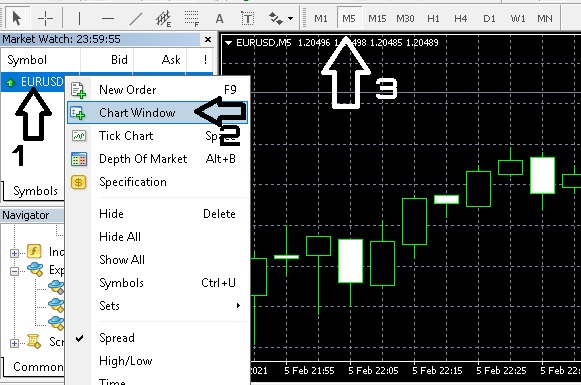Select the cursor arrow tool
Image resolution: width=581 pixels, height=385 pixels.
click(17, 18)
